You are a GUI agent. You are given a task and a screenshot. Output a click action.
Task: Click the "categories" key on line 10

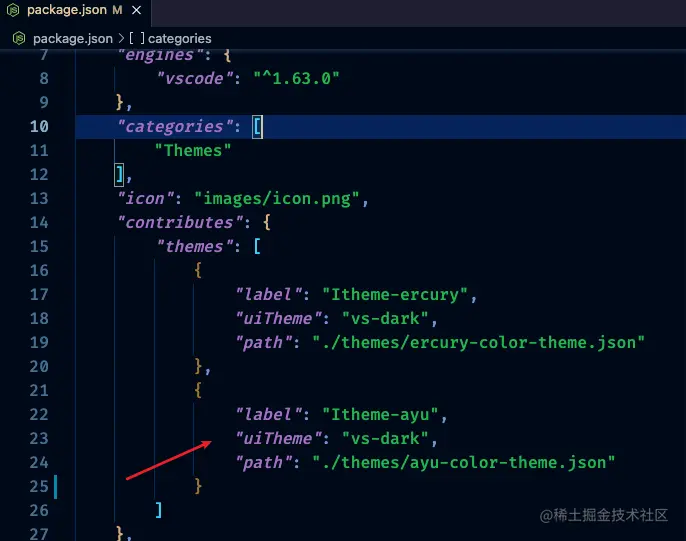(x=175, y=126)
